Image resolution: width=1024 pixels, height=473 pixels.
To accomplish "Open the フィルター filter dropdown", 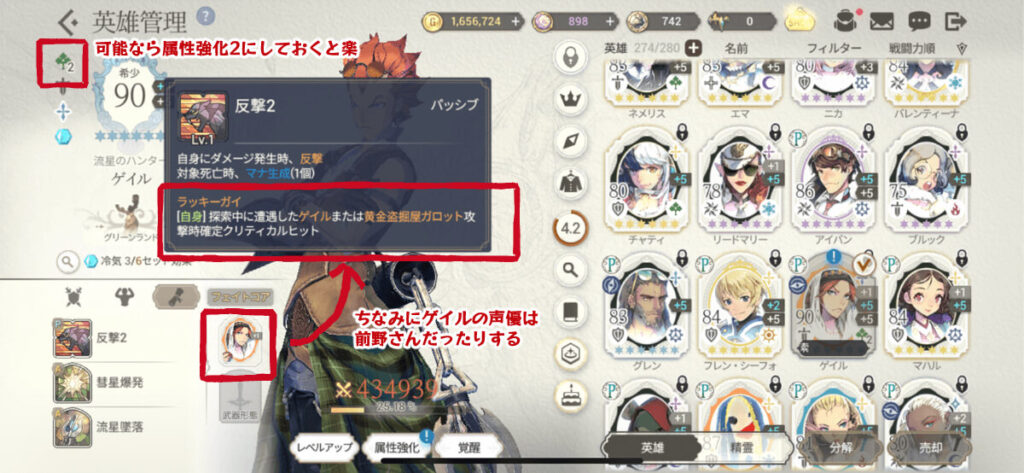I will point(834,48).
